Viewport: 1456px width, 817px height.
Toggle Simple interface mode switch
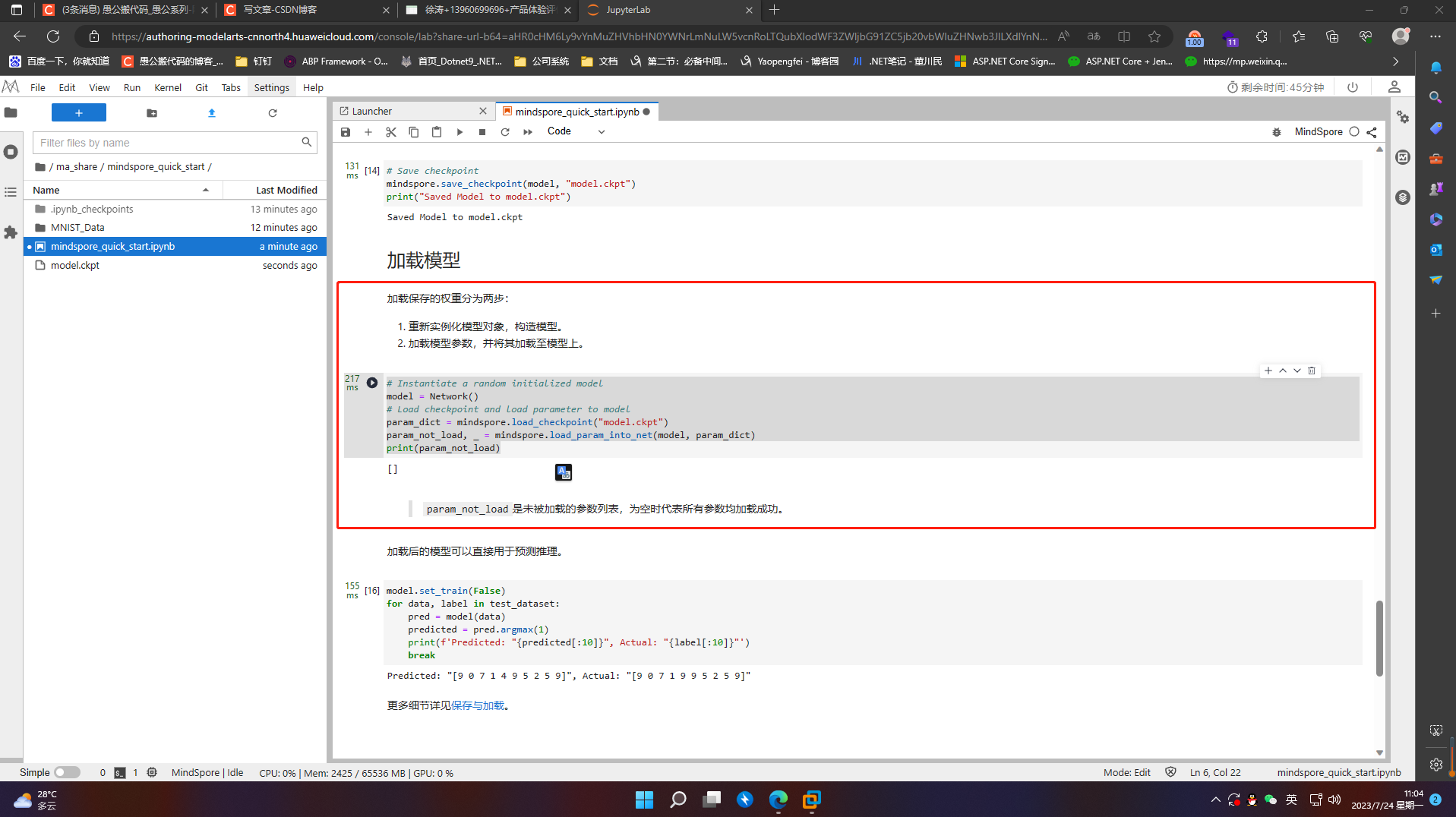point(67,773)
